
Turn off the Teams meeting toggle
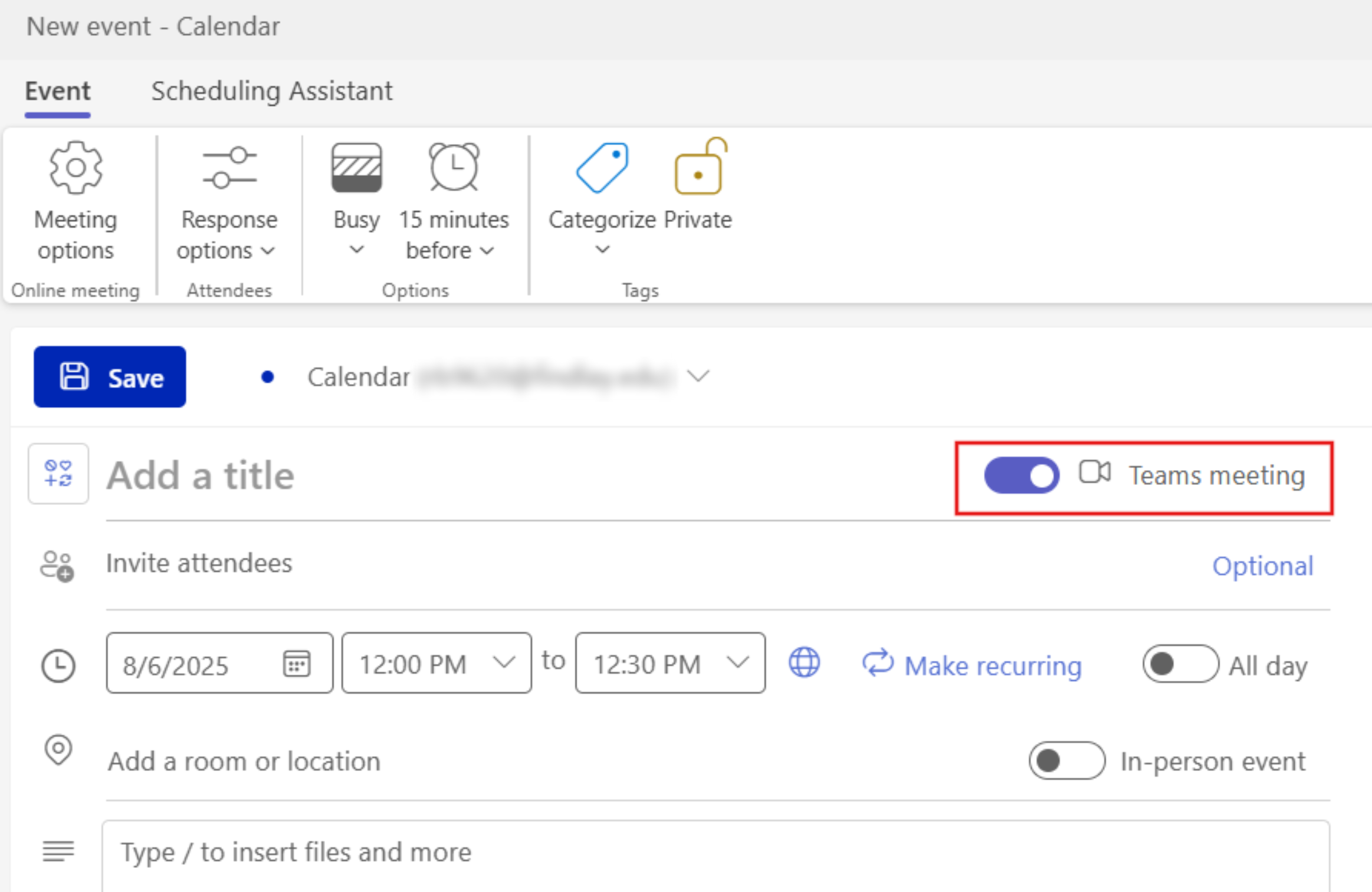tap(1021, 475)
